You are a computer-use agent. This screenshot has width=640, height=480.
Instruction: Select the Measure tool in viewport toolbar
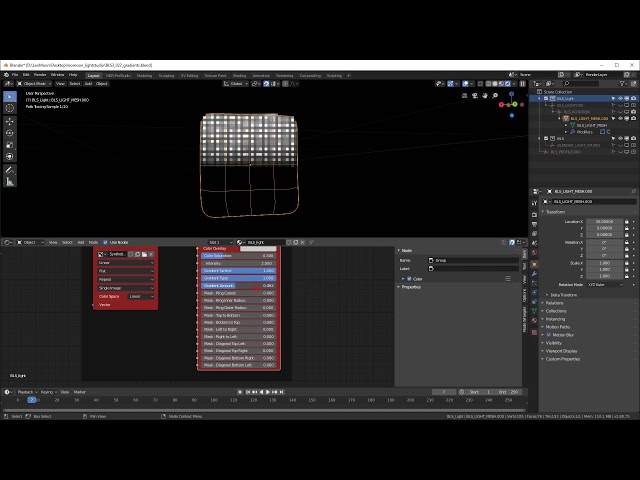10,182
